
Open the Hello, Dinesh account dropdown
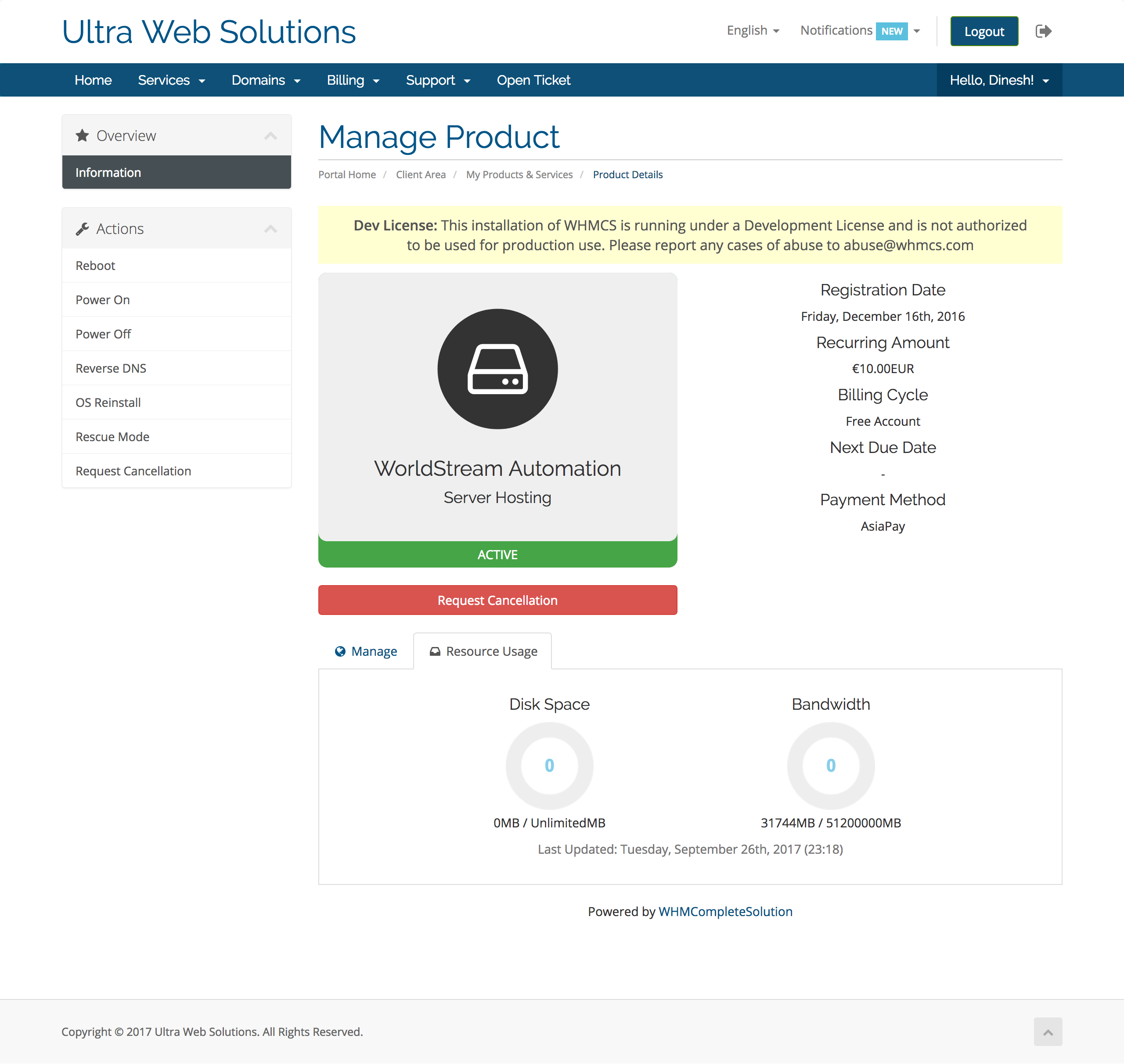pyautogui.click(x=998, y=80)
